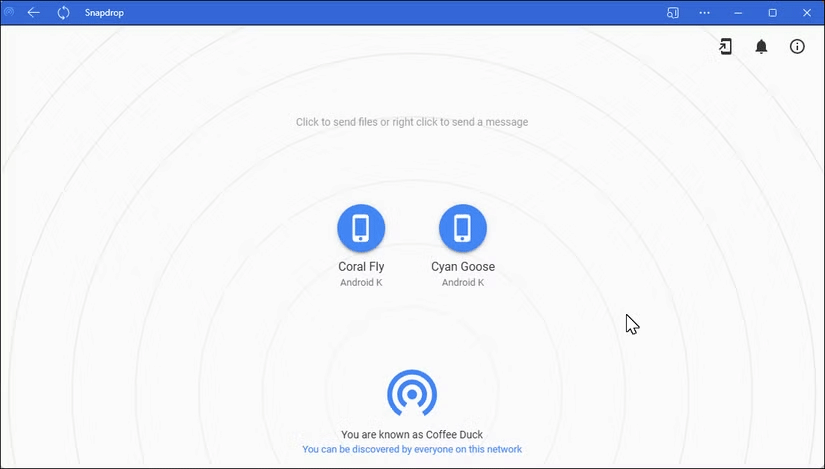The height and width of the screenshot is (469, 825).
Task: Minimize the Snapdrop window
Action: click(738, 13)
